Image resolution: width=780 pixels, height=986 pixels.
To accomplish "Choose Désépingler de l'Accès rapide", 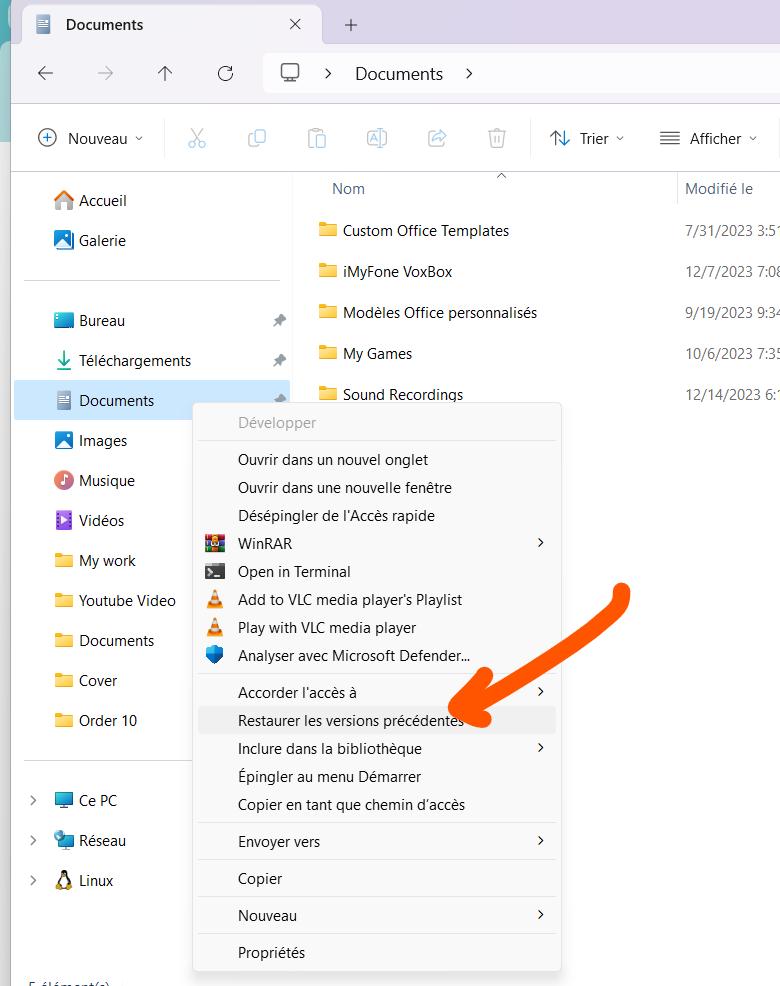I will click(377, 516).
